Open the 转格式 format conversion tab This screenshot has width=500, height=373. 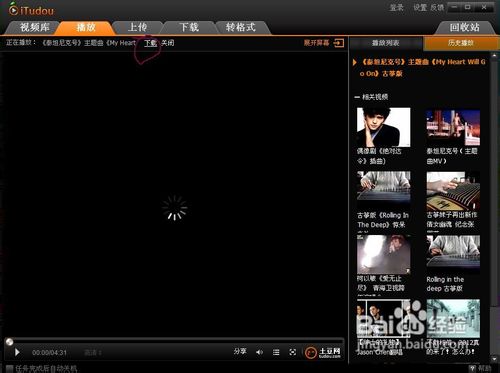(x=241, y=27)
